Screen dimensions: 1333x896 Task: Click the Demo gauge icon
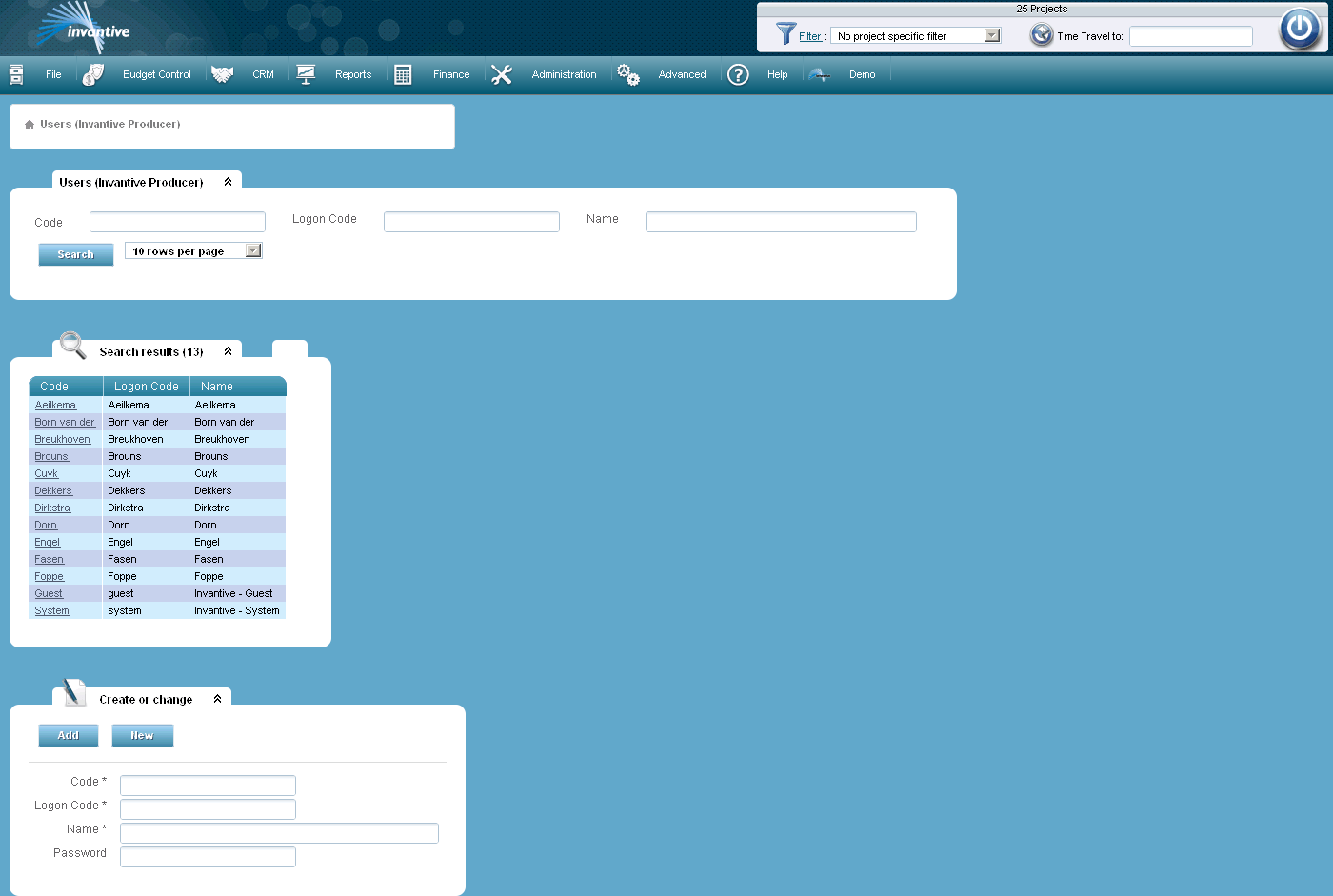pos(819,74)
